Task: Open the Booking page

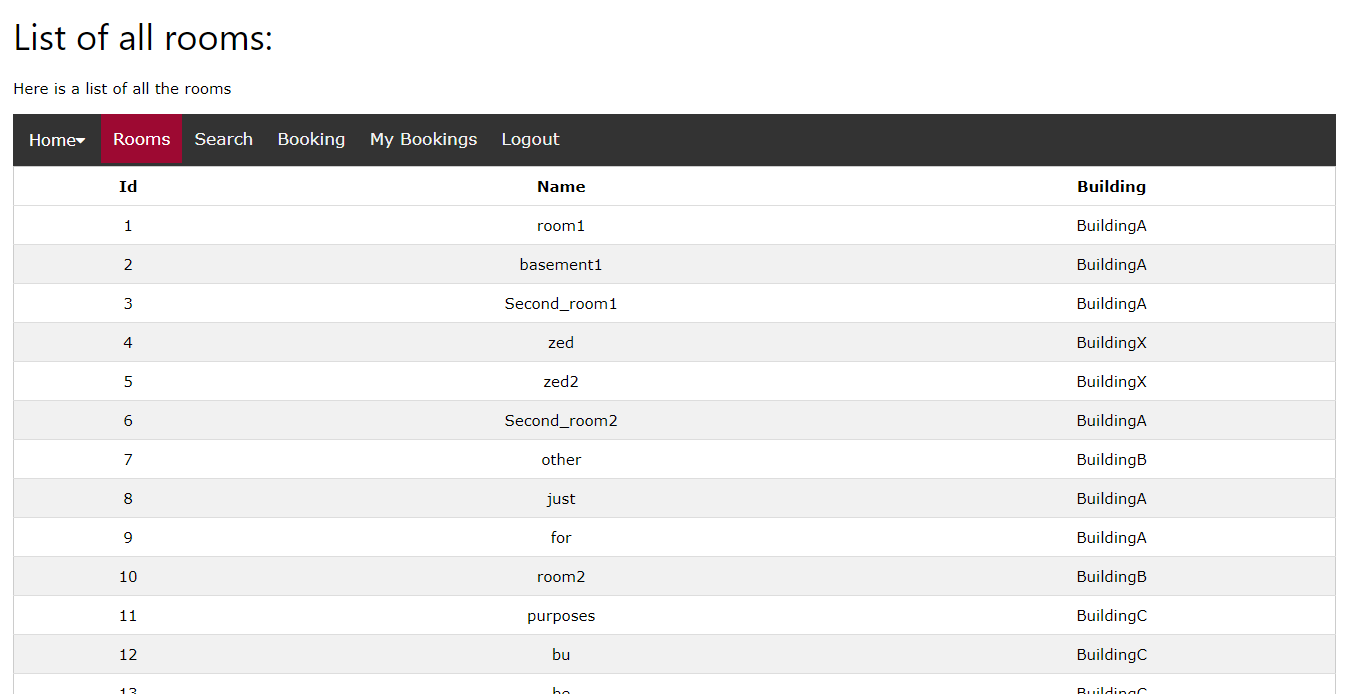Action: [x=311, y=140]
